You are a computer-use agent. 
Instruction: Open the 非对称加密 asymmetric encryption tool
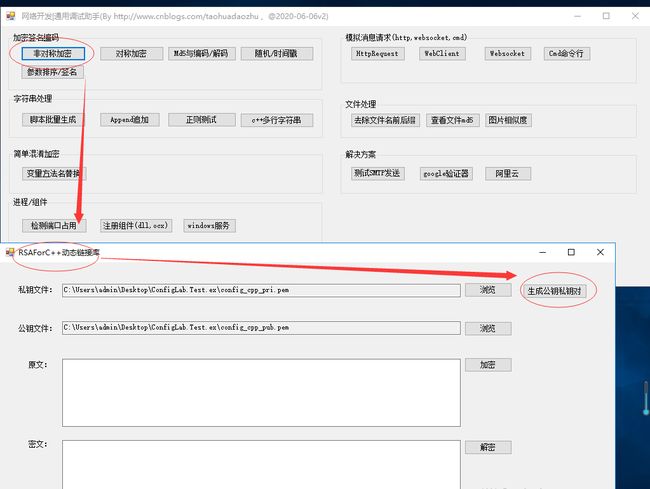(53, 53)
